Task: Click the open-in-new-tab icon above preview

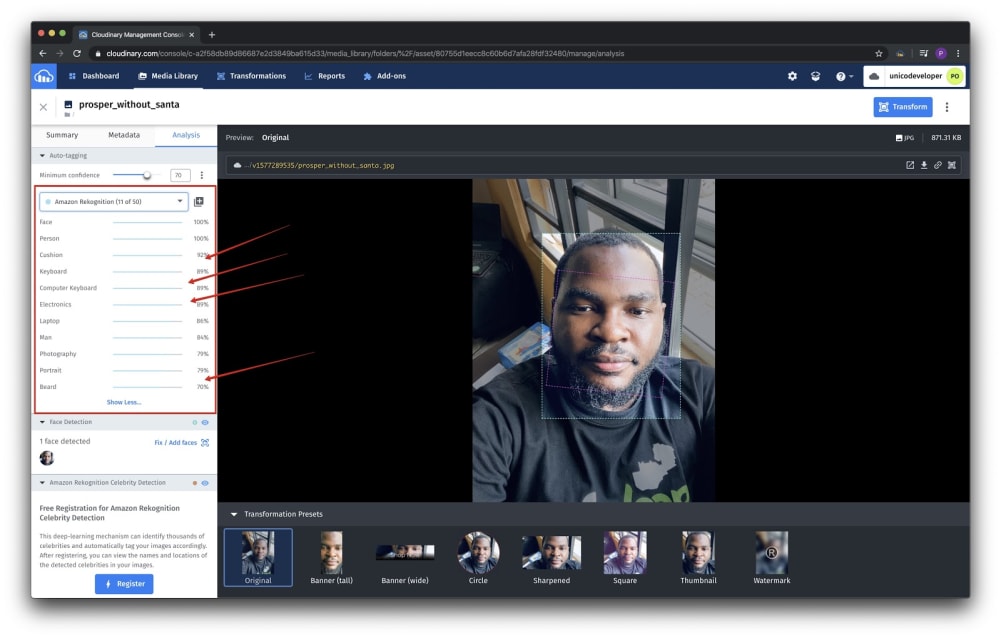Action: tap(909, 165)
